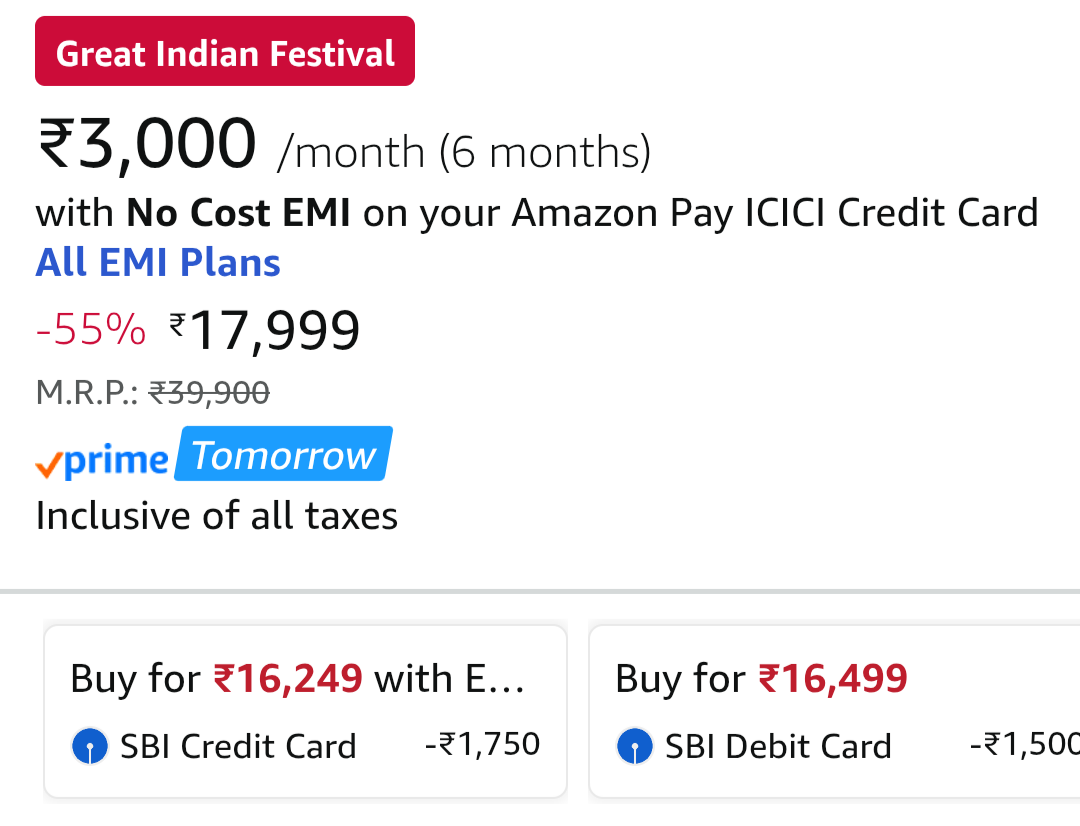Click the SBI logo beside Credit Card
1080x826 pixels.
[x=90, y=746]
